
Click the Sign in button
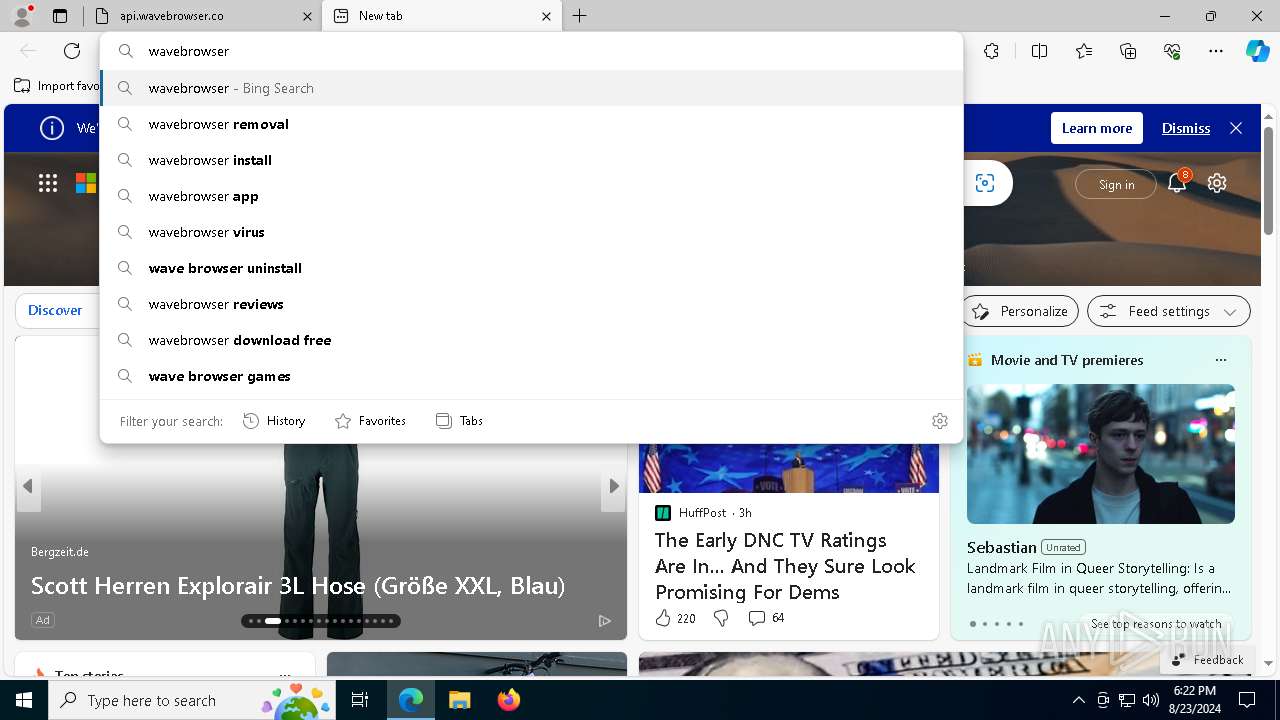pyautogui.click(x=1116, y=184)
